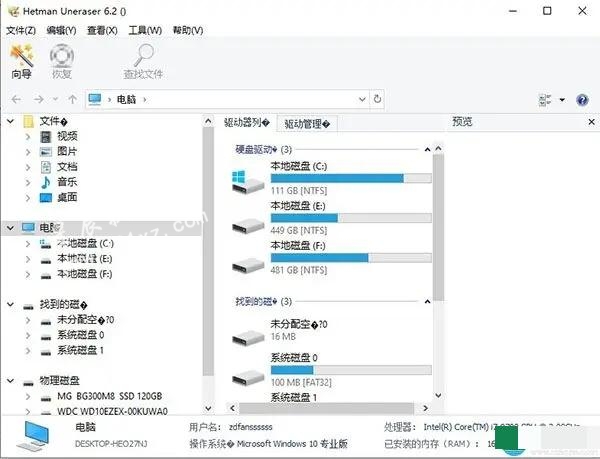Go forward with the right arrow
600x459 pixels.
point(38,99)
